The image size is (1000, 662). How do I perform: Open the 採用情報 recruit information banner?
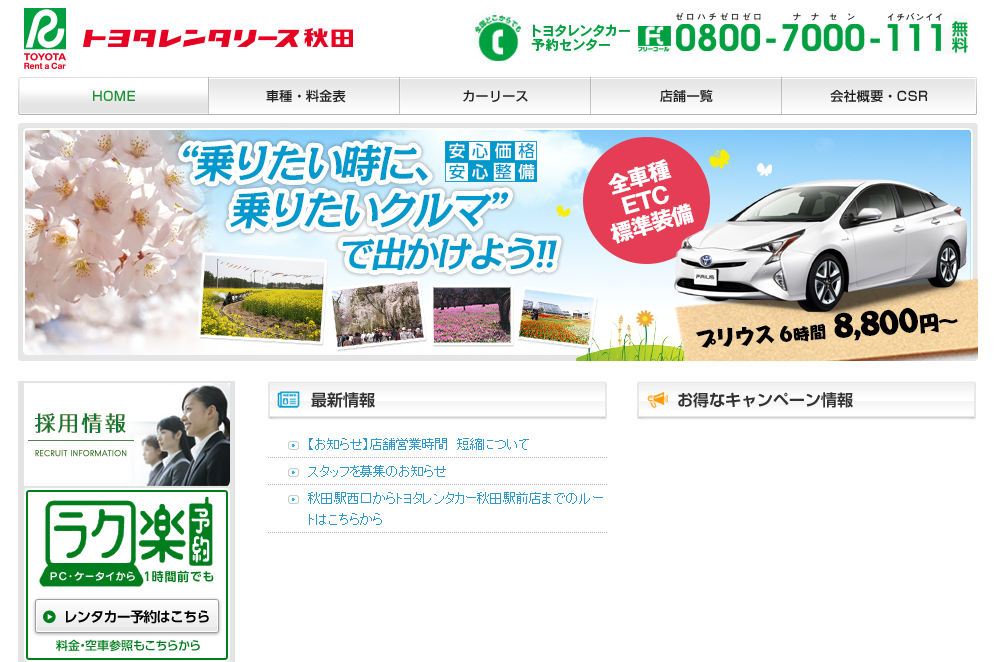(127, 434)
